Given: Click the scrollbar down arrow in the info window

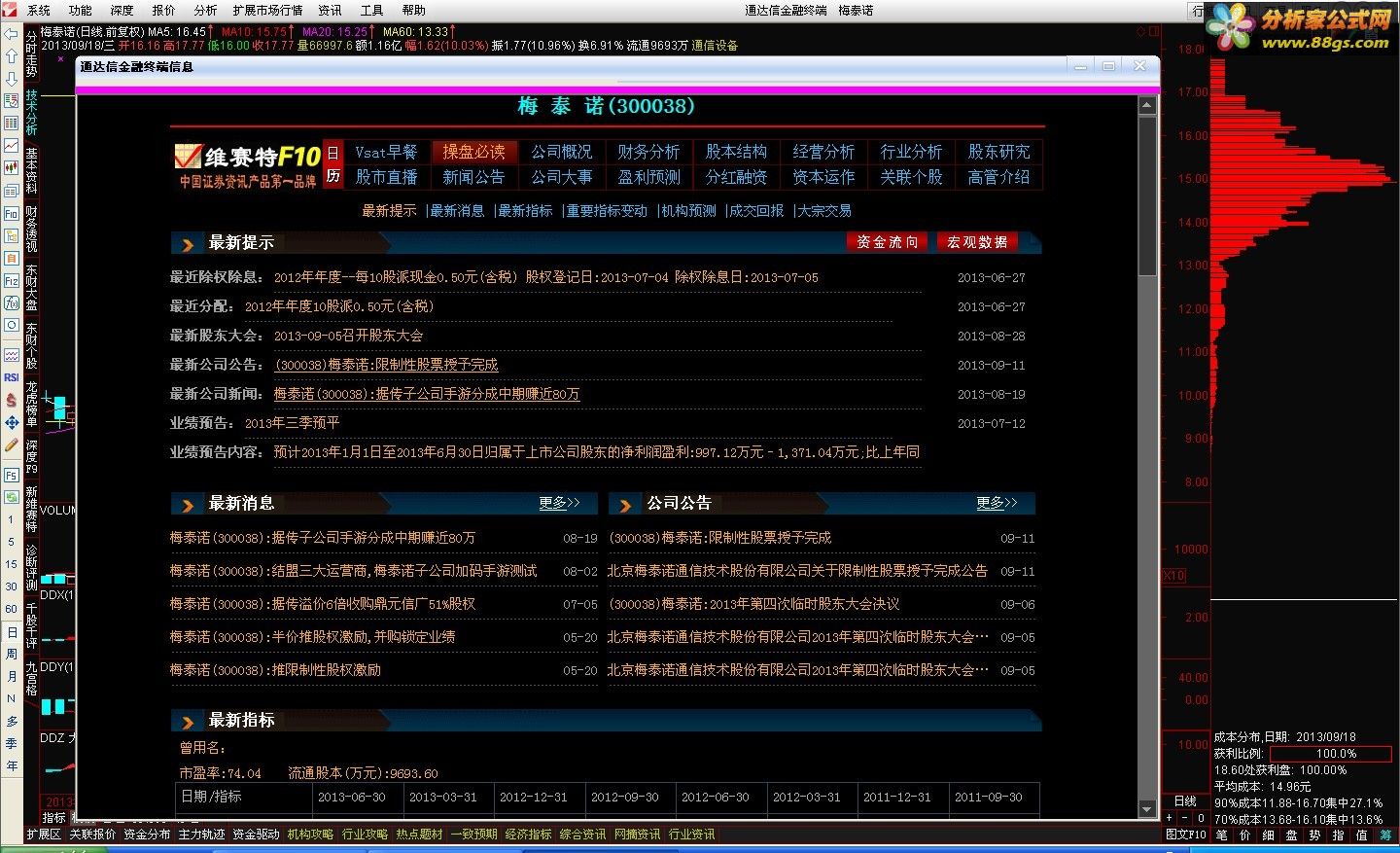Looking at the screenshot, I should 1147,809.
